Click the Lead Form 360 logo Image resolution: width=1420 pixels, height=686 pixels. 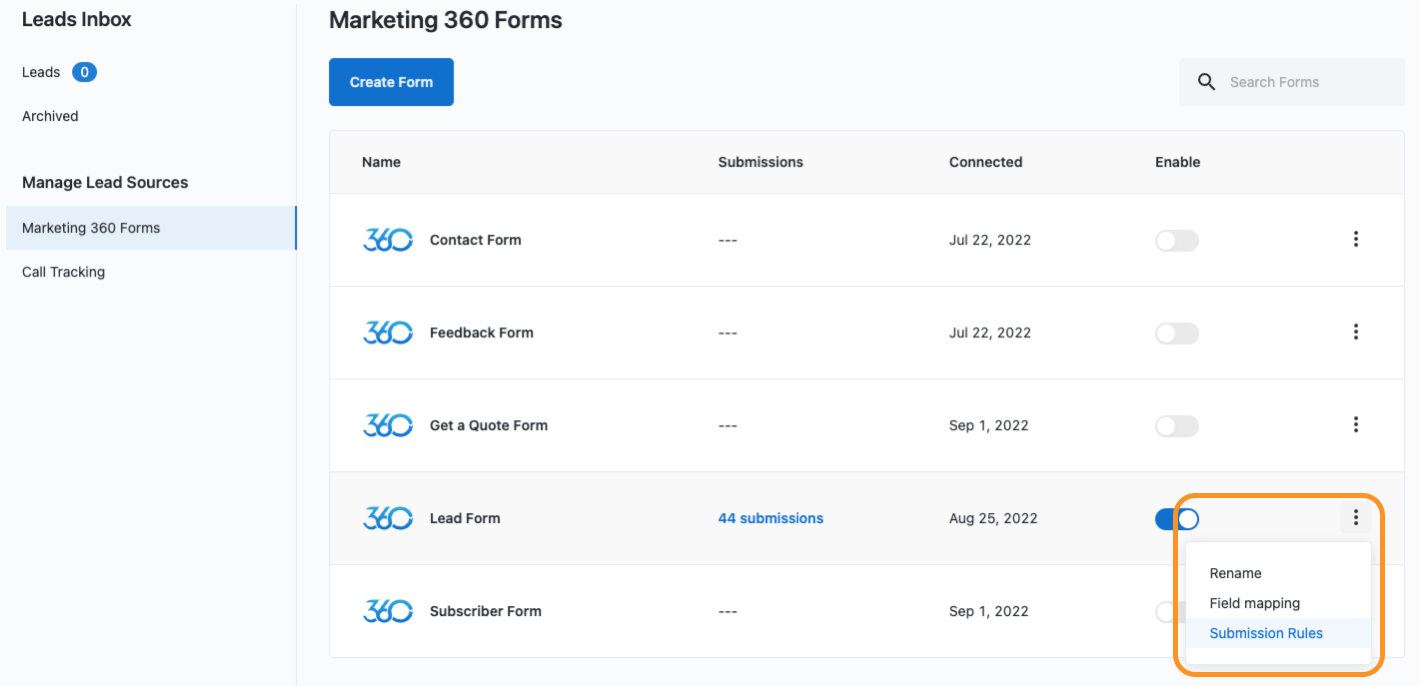pos(387,518)
